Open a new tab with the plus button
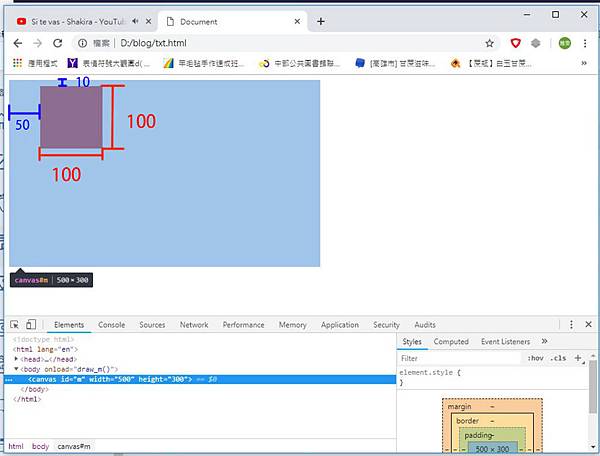The width and height of the screenshot is (600, 456). click(321, 22)
